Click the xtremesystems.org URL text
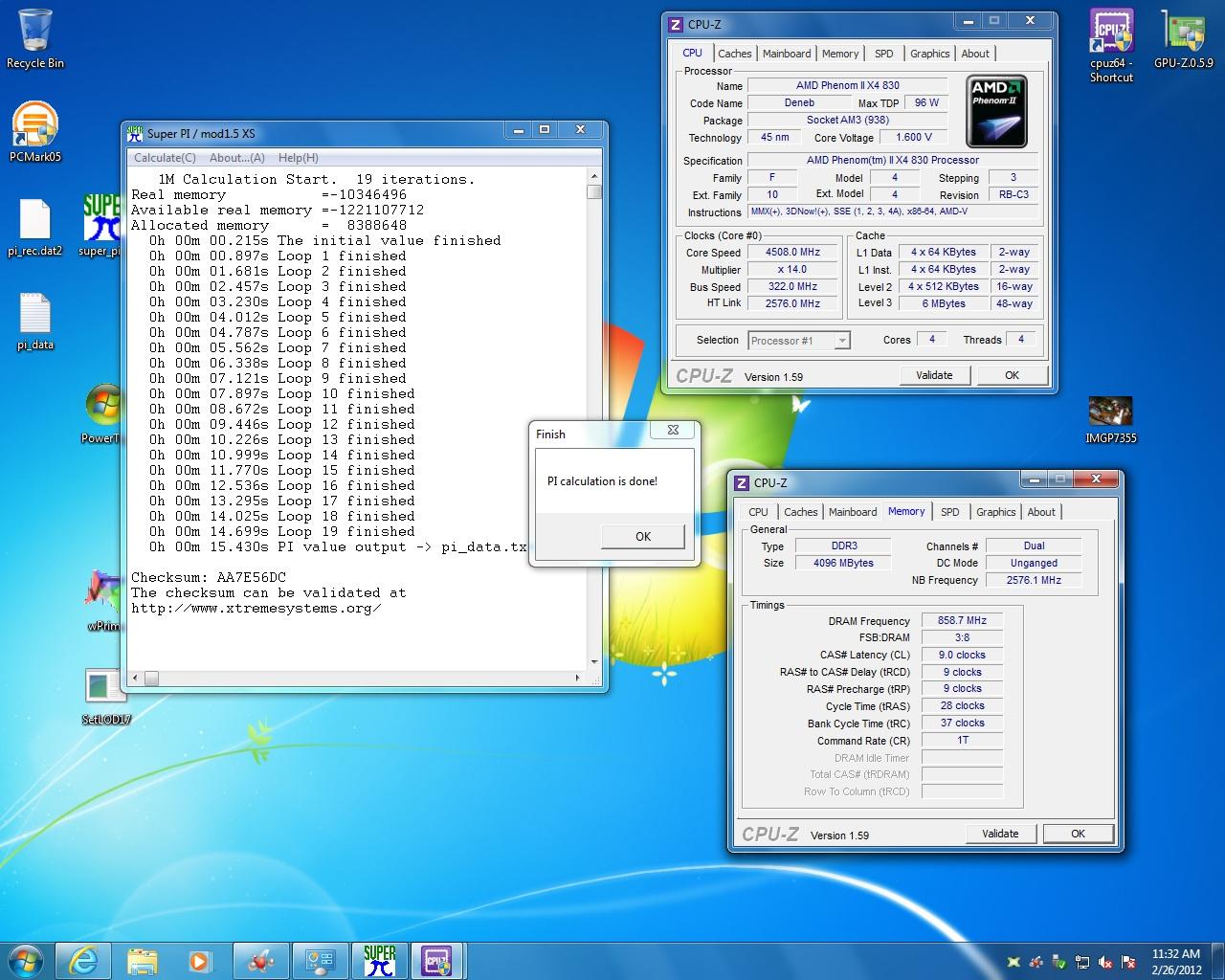 (x=256, y=608)
